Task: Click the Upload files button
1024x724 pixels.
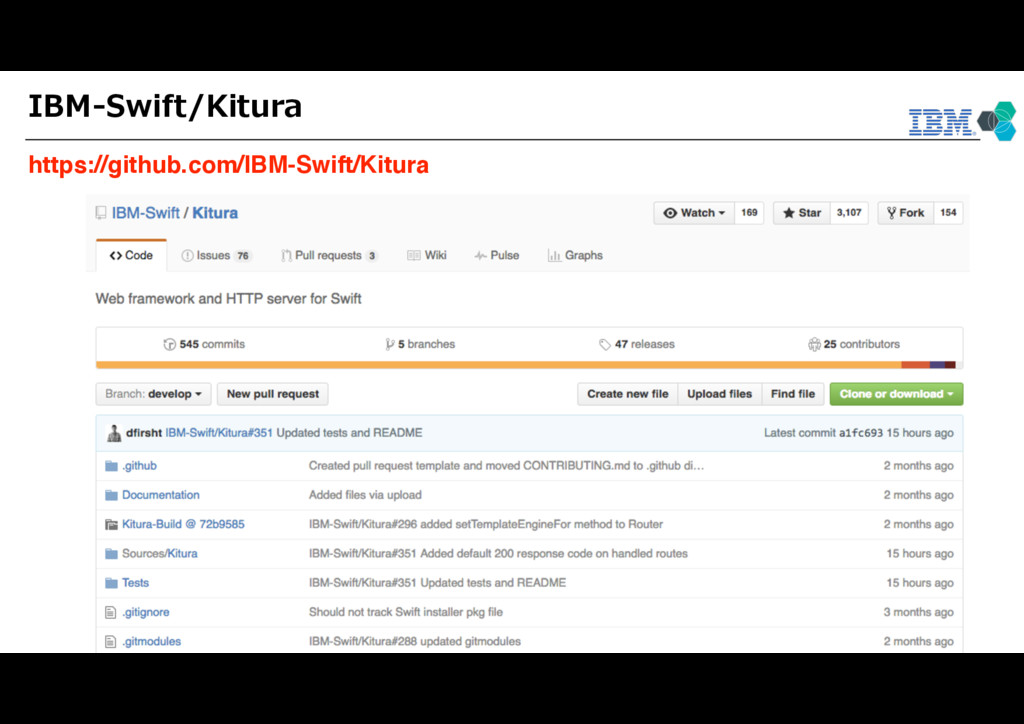Action: pyautogui.click(x=719, y=394)
